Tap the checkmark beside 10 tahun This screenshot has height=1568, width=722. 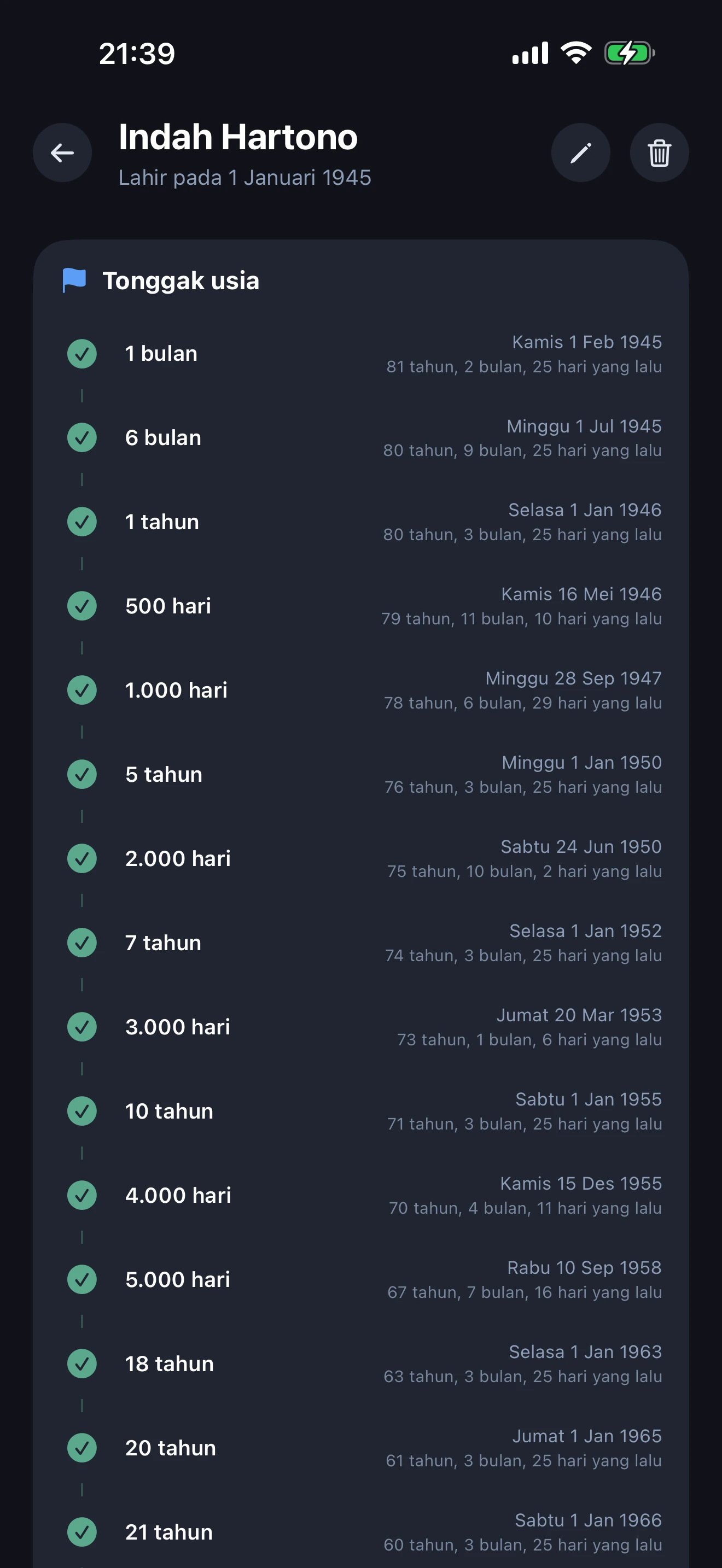click(x=82, y=1111)
